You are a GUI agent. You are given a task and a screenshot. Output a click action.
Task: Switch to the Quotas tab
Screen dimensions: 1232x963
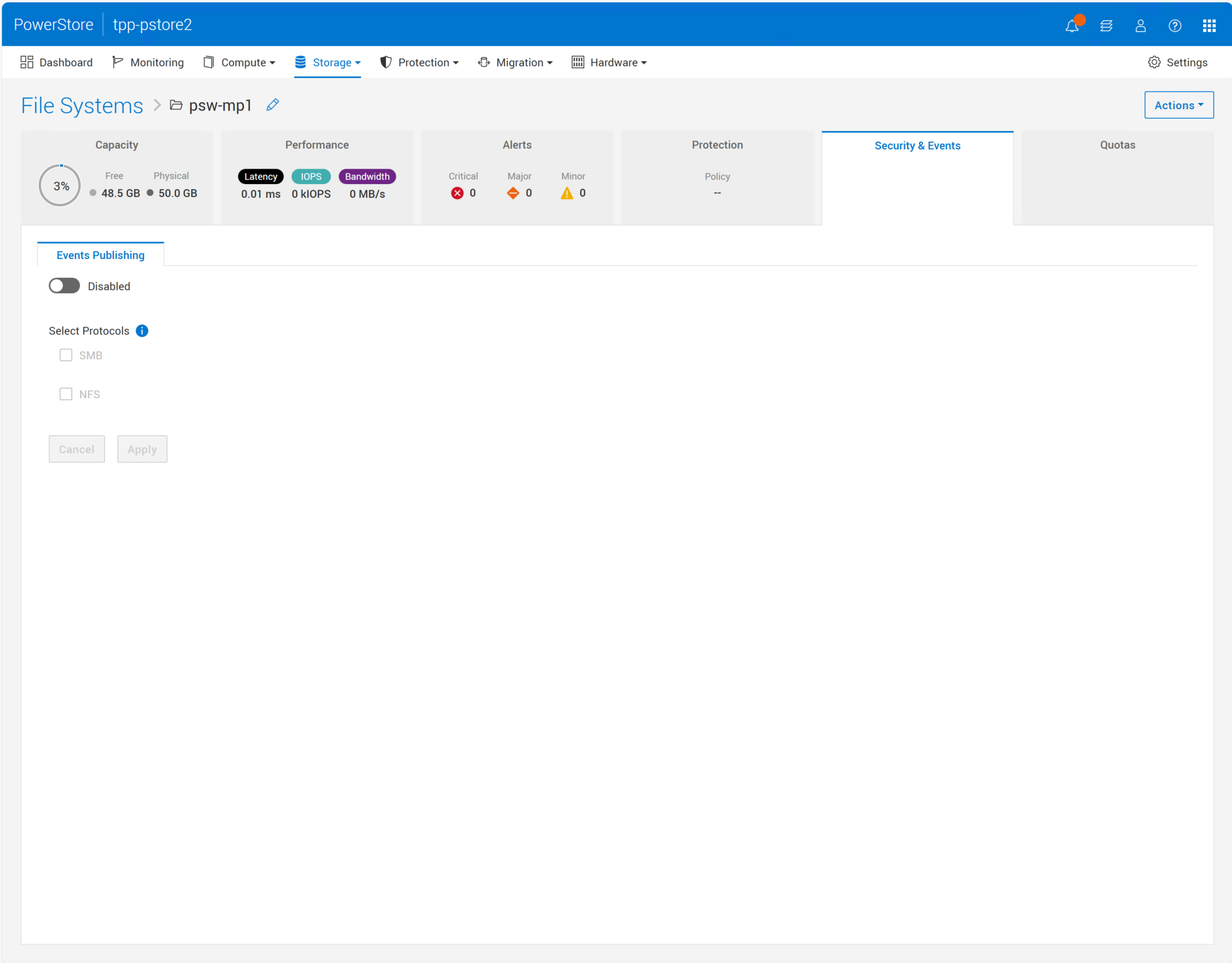(1117, 145)
